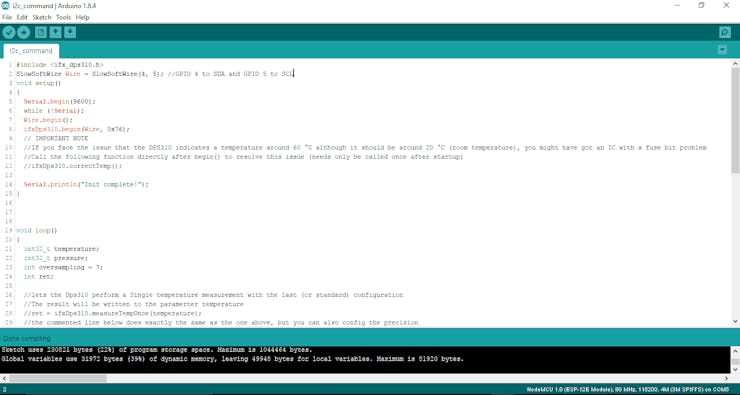Close the Arduino window
Screen dimensions: 740x395
click(726, 5)
